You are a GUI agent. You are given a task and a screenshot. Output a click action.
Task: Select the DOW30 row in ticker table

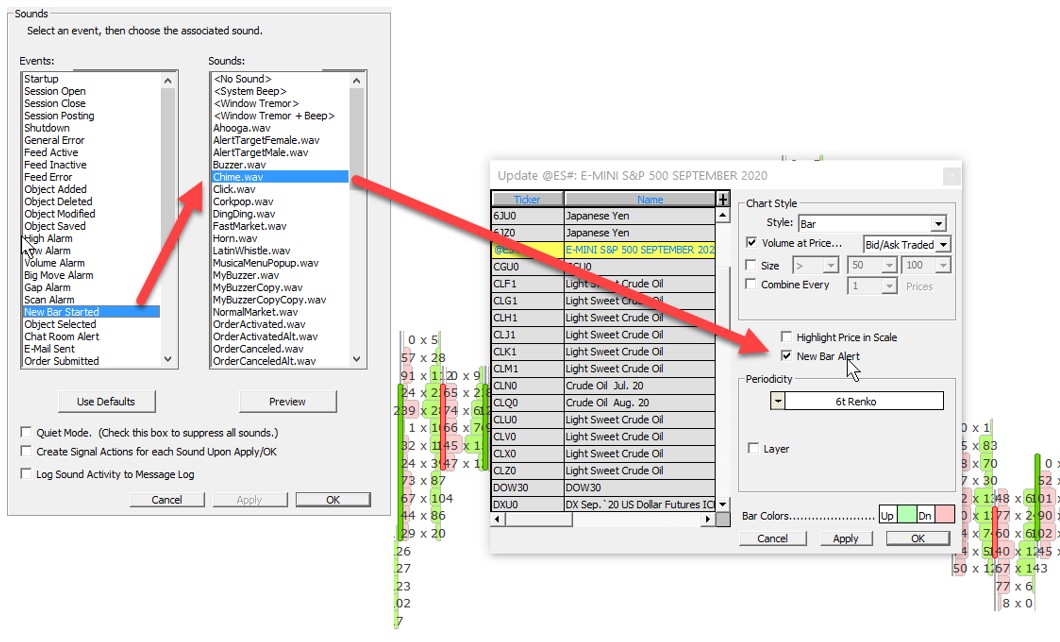[x=527, y=487]
